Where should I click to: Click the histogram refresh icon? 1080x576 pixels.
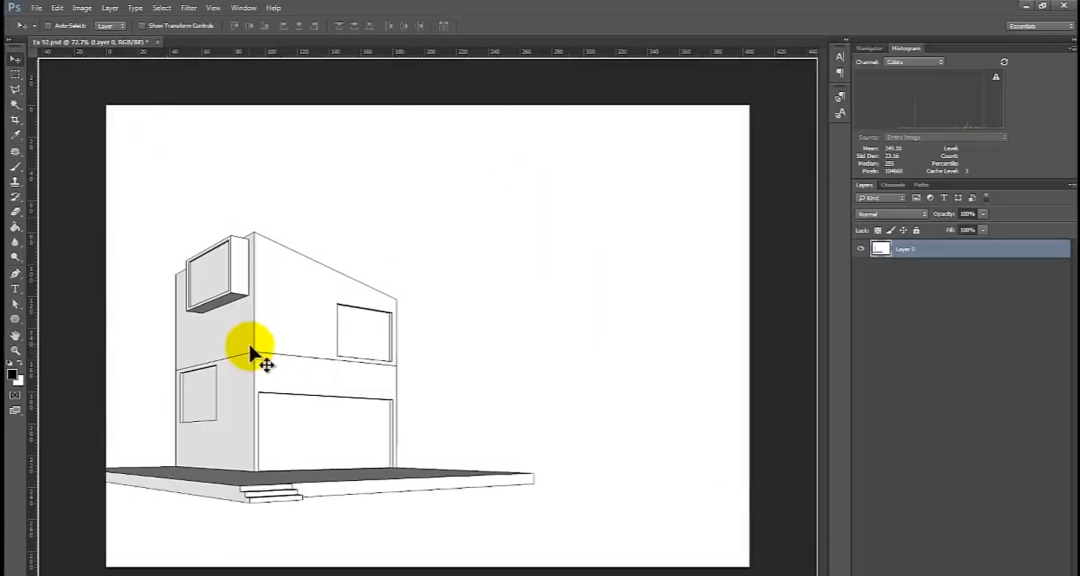[1004, 62]
